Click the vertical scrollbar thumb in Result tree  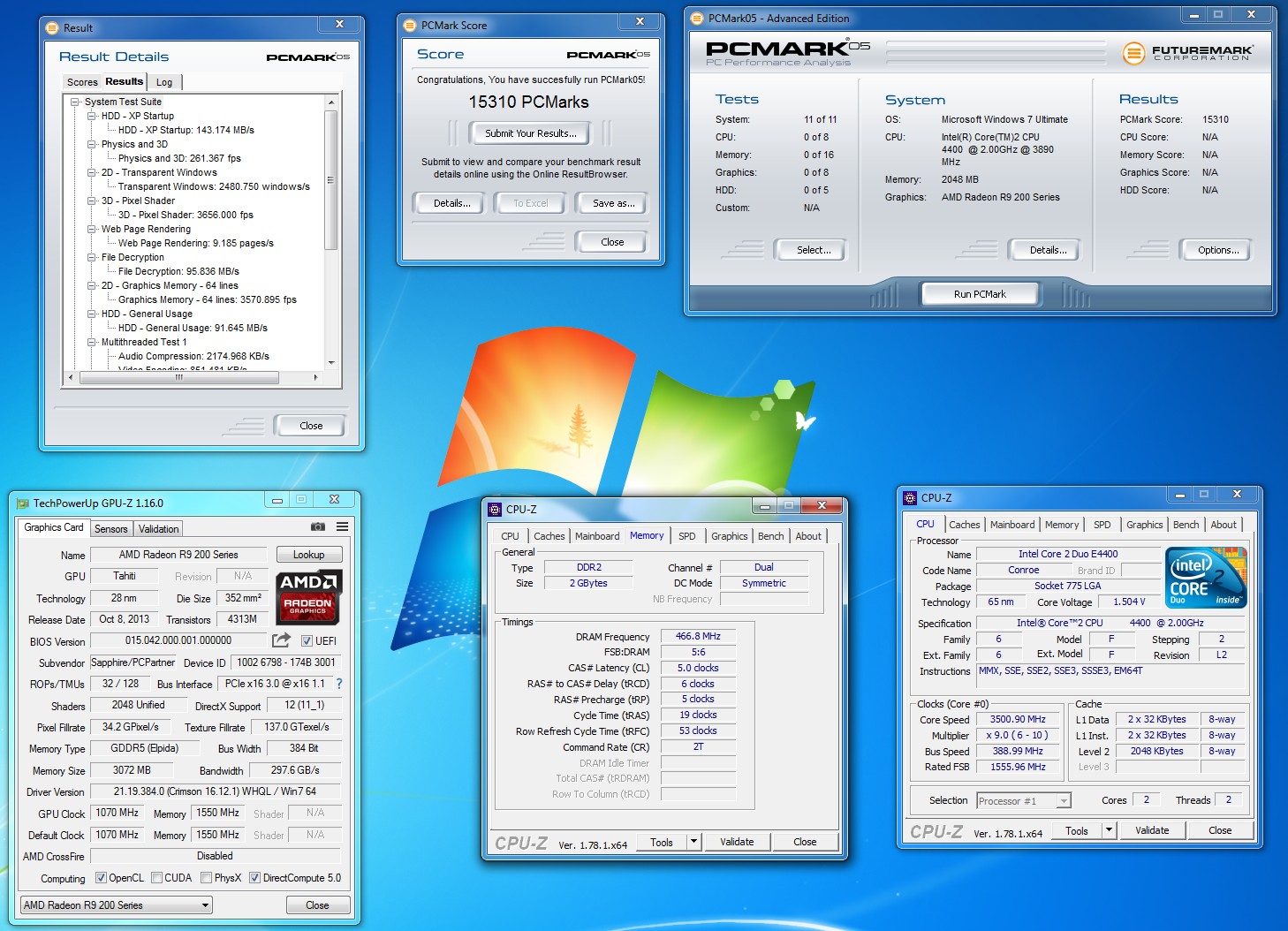point(330,180)
